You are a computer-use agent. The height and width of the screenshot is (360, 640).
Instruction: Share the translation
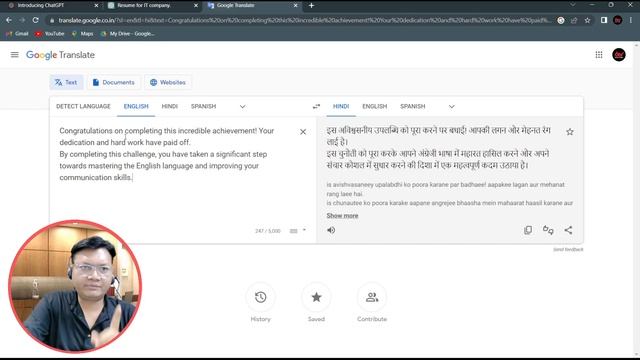click(568, 230)
